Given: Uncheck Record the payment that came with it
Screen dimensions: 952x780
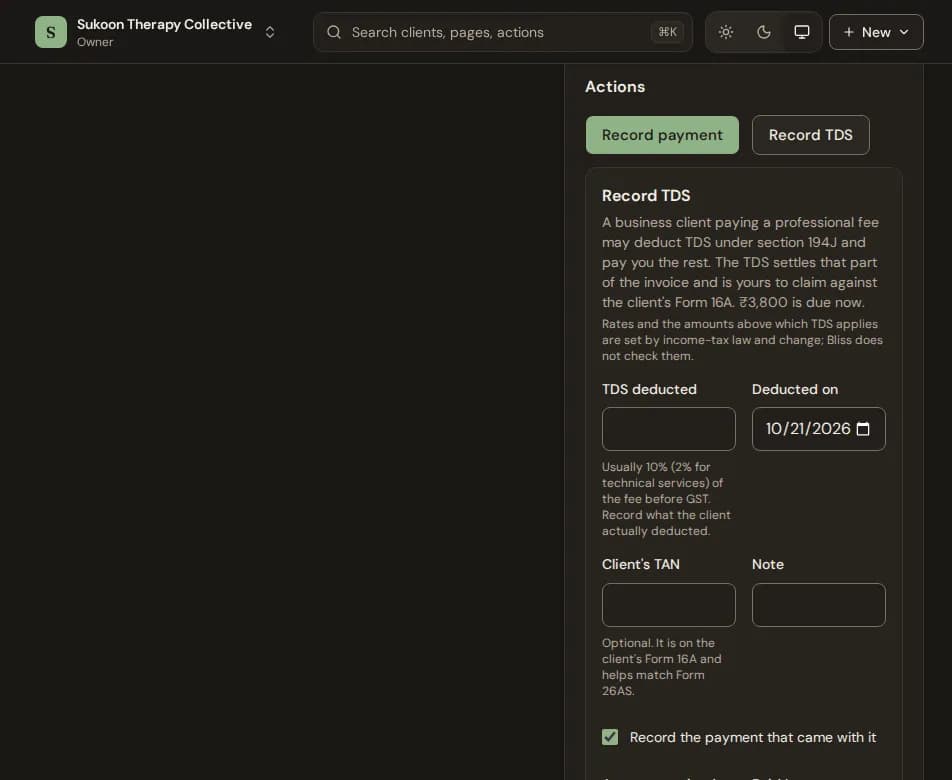Looking at the screenshot, I should [x=610, y=737].
